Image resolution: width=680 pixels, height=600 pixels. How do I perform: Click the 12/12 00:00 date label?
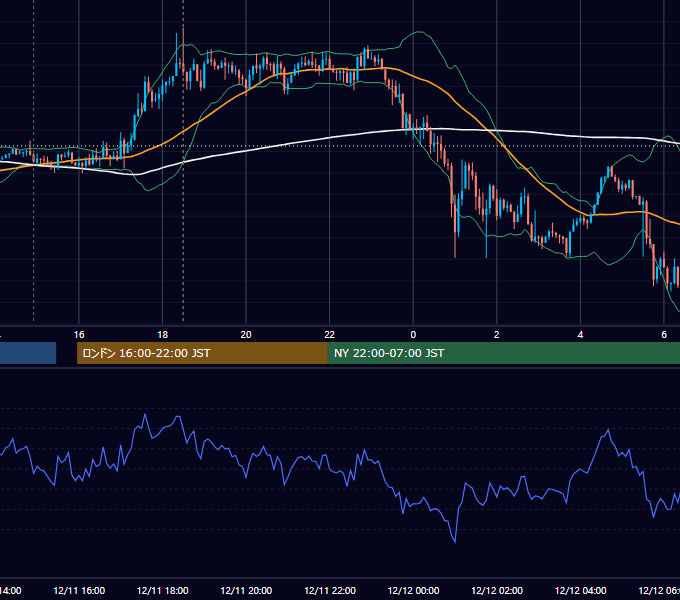[x=413, y=590]
